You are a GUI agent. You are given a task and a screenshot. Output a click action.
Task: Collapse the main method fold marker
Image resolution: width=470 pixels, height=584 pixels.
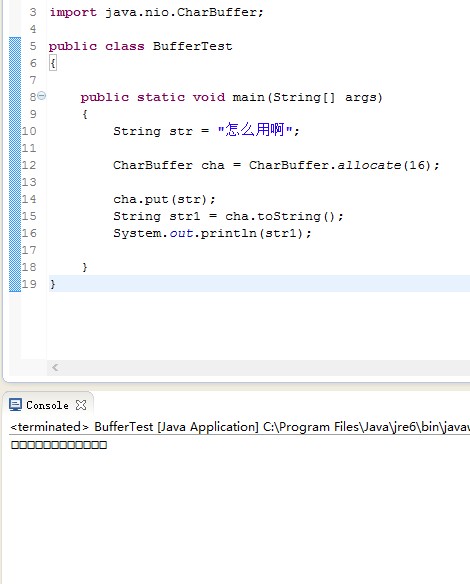[x=42, y=96]
